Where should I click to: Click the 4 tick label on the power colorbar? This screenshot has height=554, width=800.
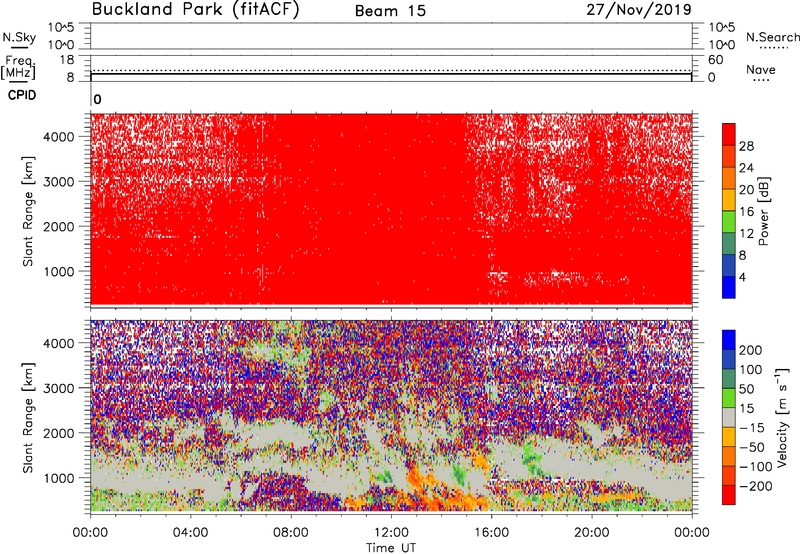click(742, 277)
